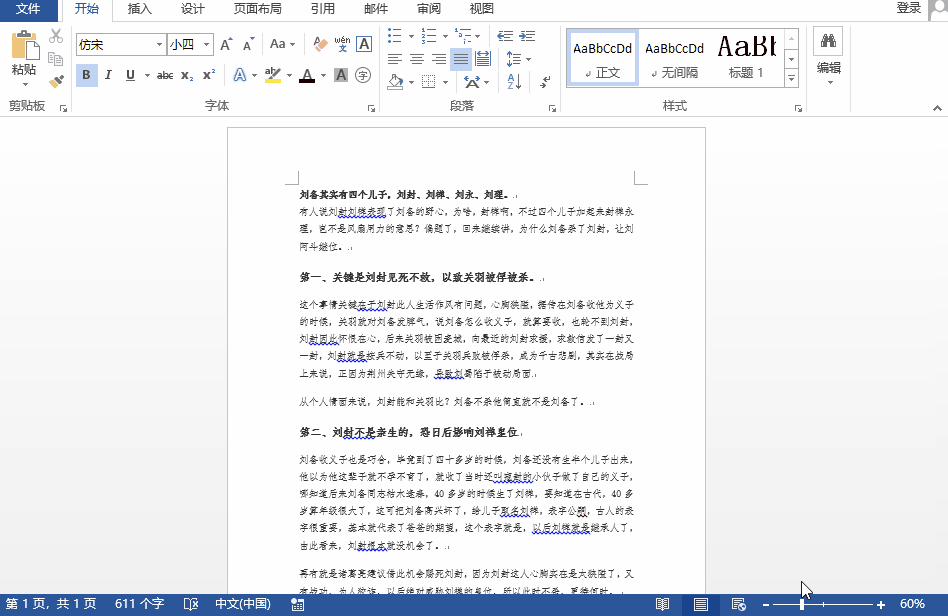
Task: Open the 页面布局 ribbon tab
Action: pyautogui.click(x=257, y=9)
